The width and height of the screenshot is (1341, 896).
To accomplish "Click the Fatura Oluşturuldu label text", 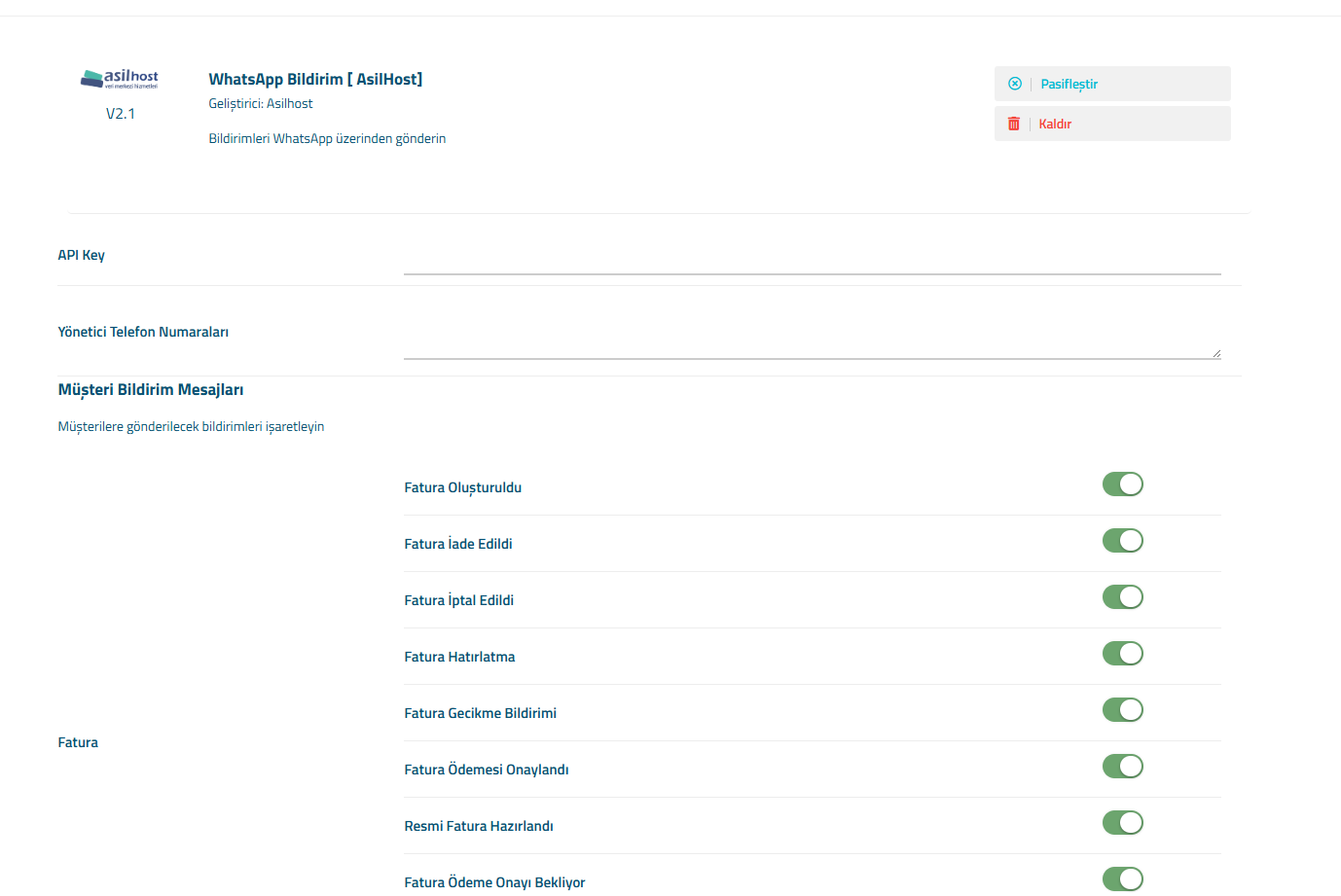I will tap(463, 487).
